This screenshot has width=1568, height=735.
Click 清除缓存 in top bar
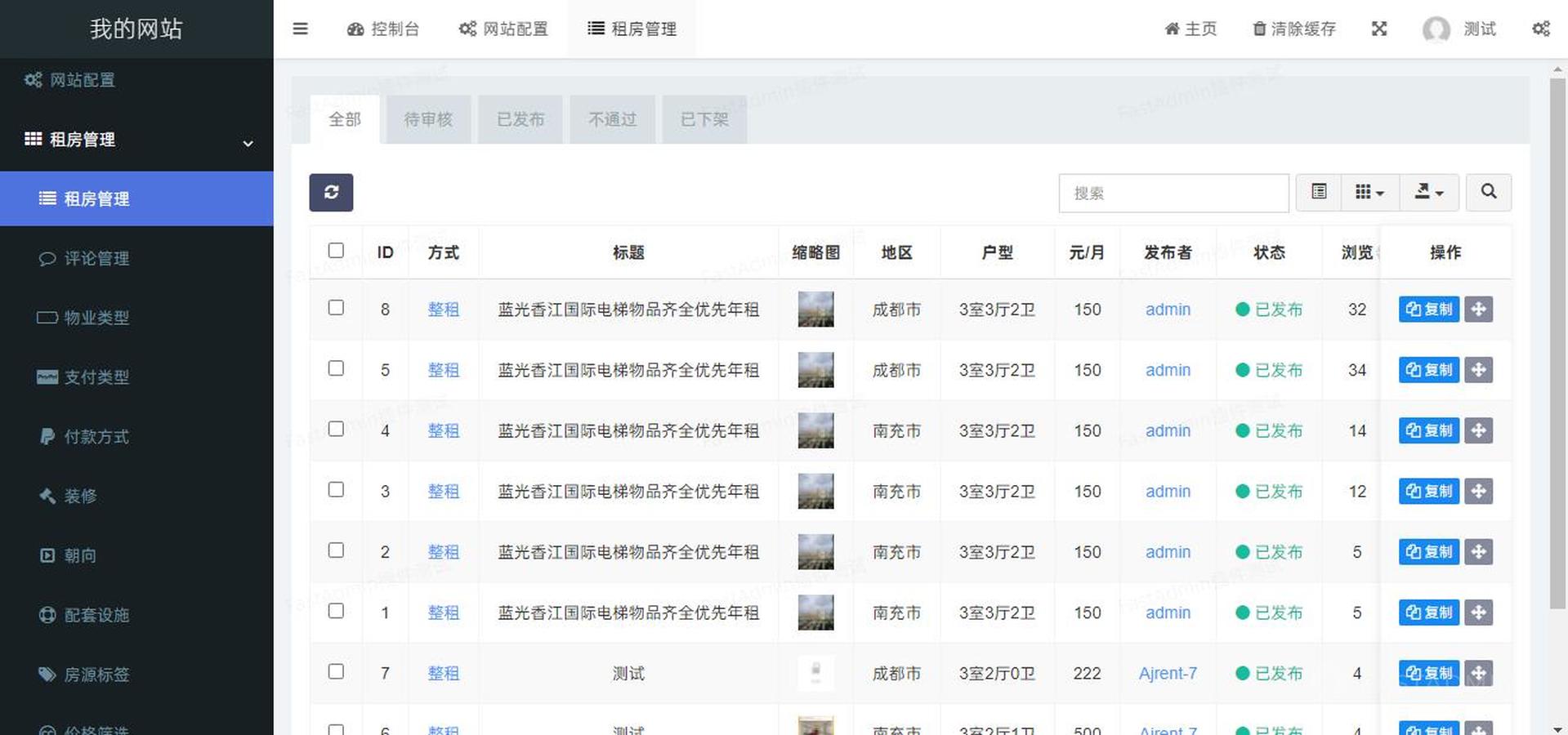pyautogui.click(x=1294, y=29)
